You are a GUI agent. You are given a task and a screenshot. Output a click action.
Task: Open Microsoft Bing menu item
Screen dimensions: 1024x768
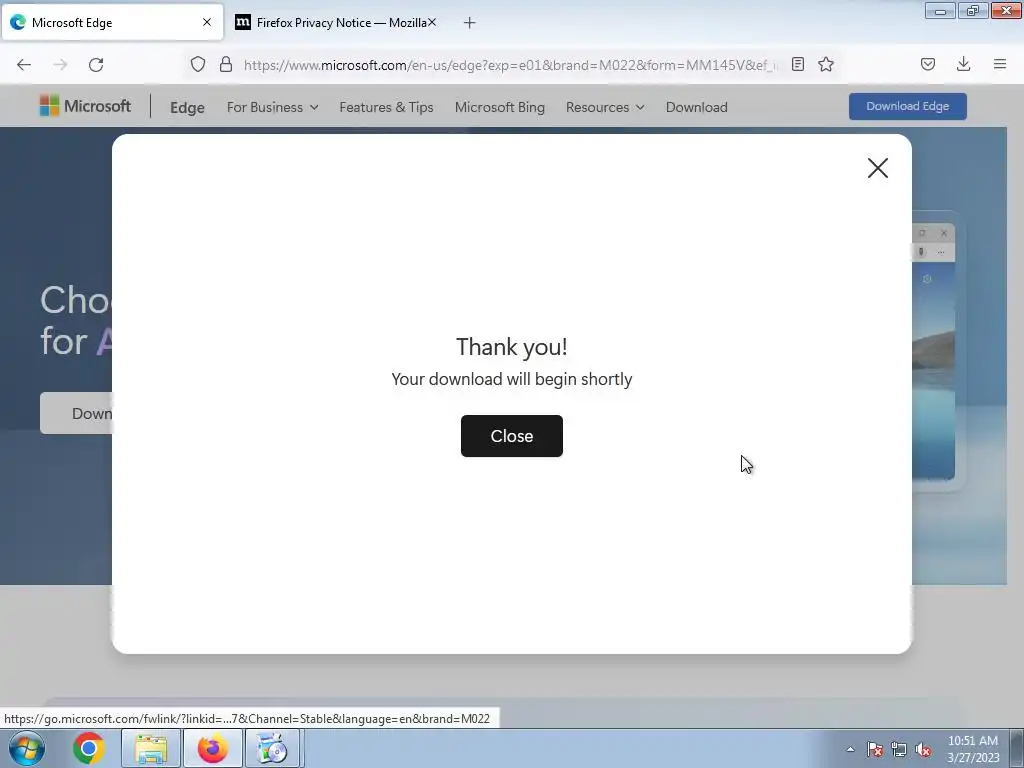[500, 107]
